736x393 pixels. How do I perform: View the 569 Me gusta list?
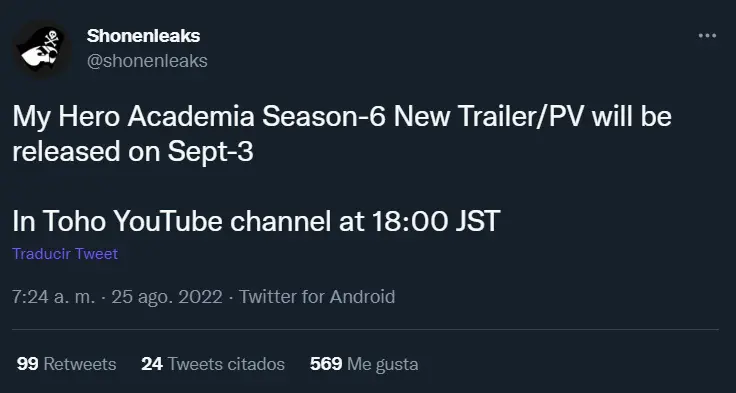364,364
